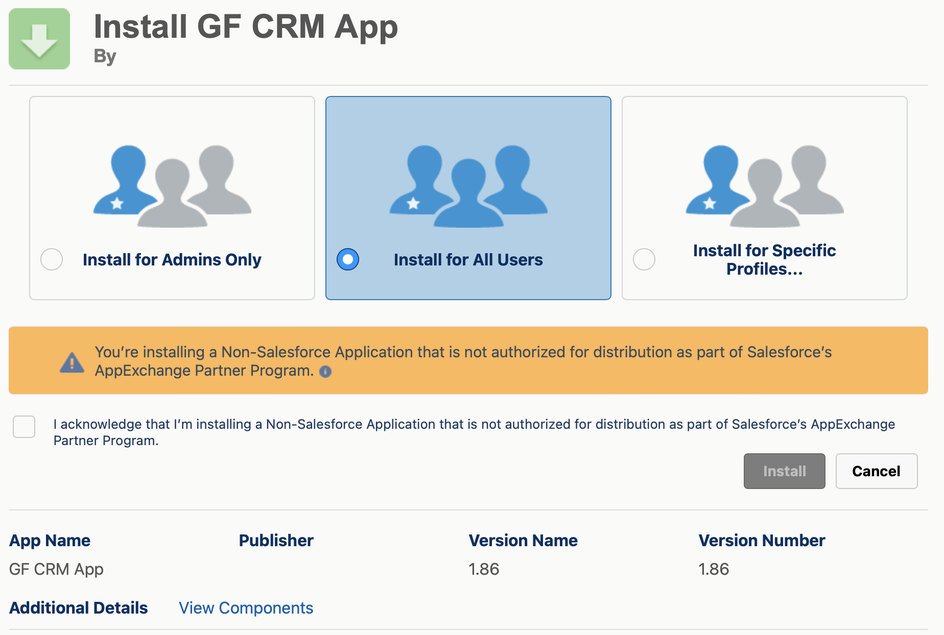Image resolution: width=944 pixels, height=635 pixels.
Task: Cancel the app installation
Action: click(x=876, y=471)
